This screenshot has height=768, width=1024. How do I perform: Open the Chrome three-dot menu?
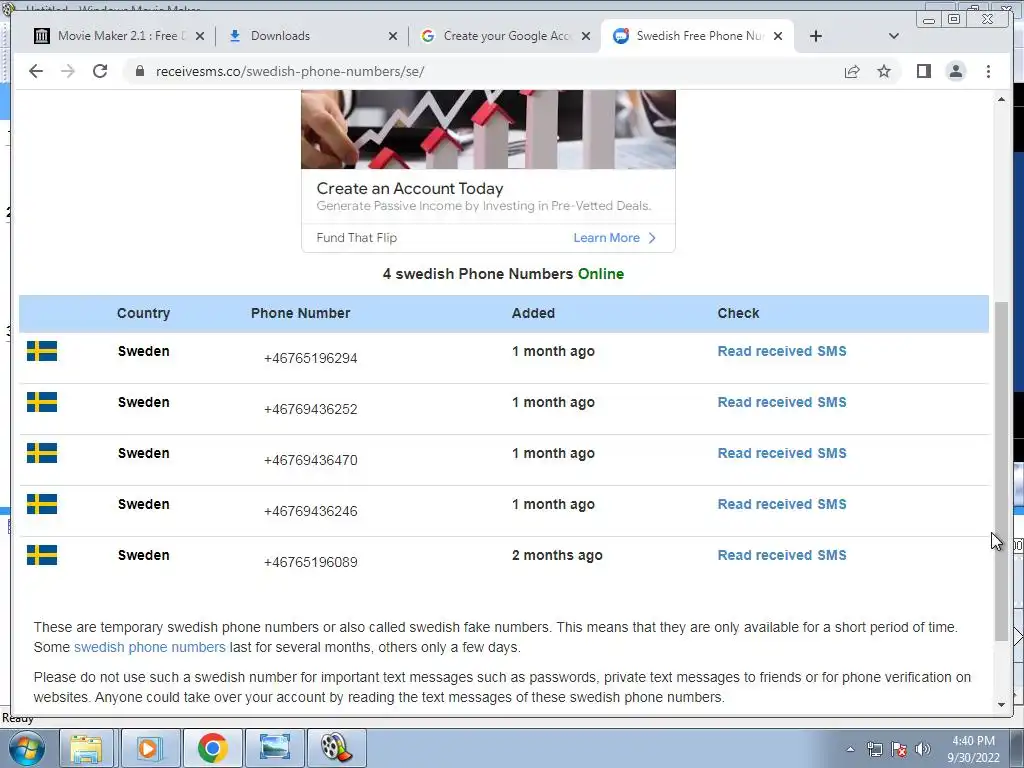coord(988,71)
